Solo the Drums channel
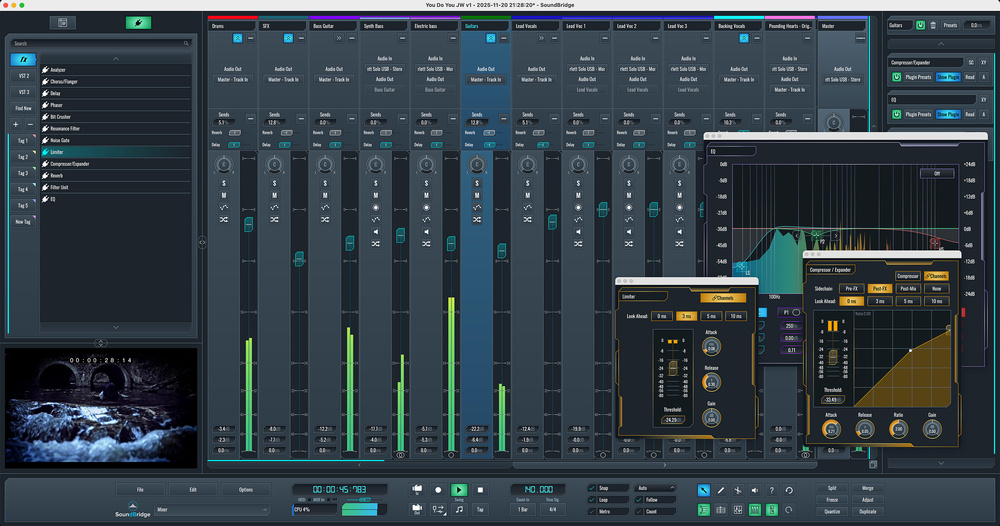 [224, 183]
